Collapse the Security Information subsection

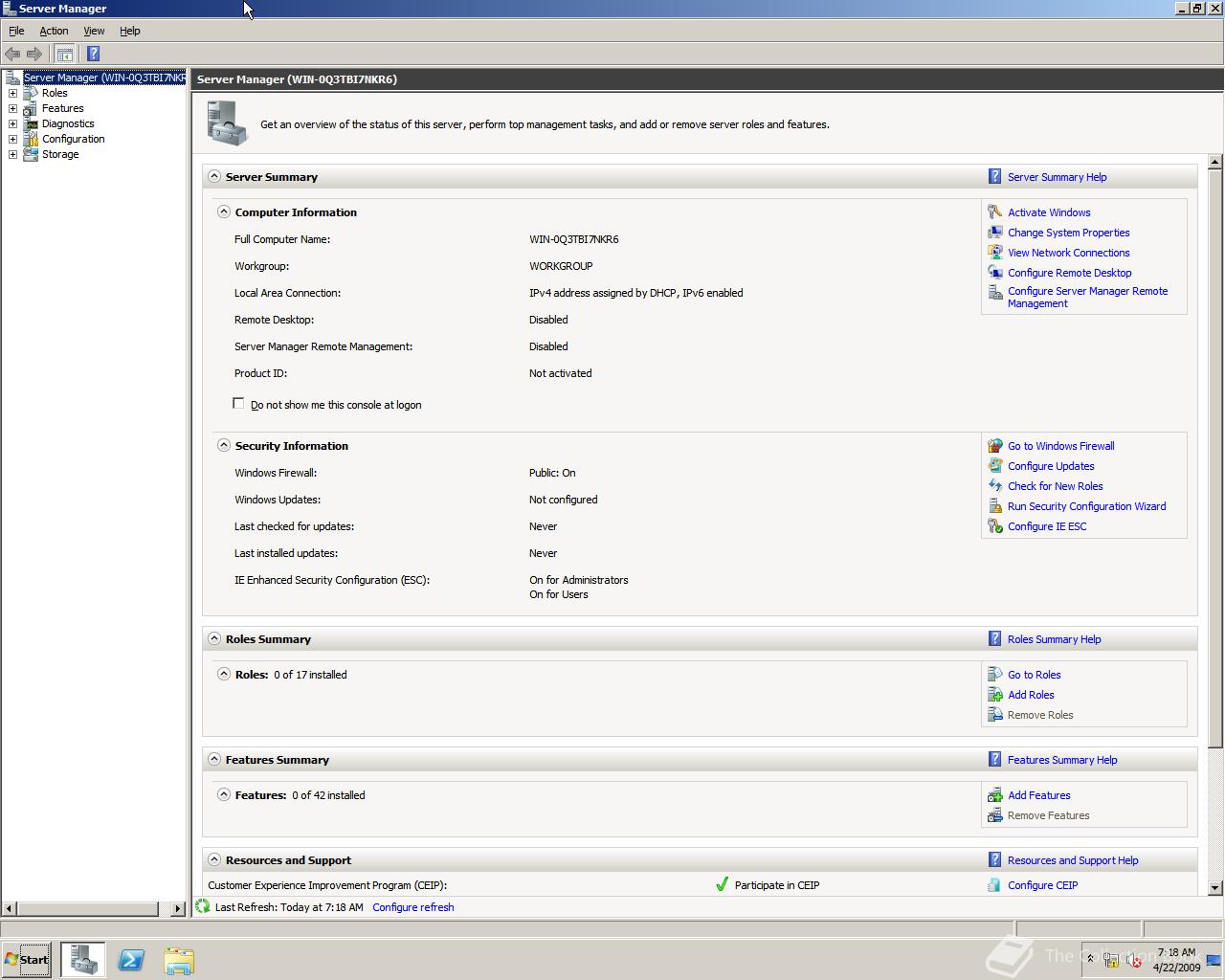tap(224, 445)
